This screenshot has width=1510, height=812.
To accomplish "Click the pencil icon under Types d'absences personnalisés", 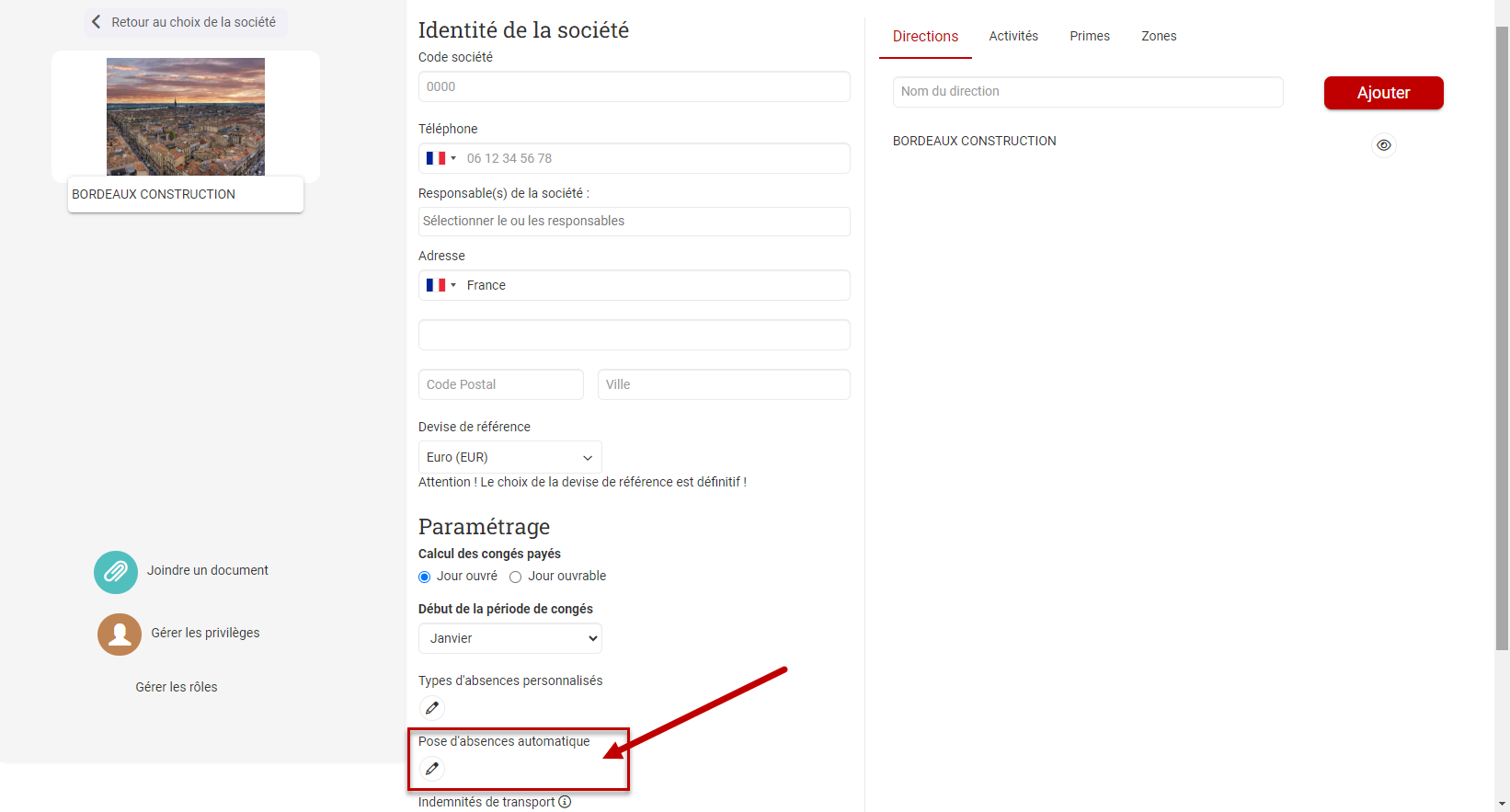I will [432, 708].
